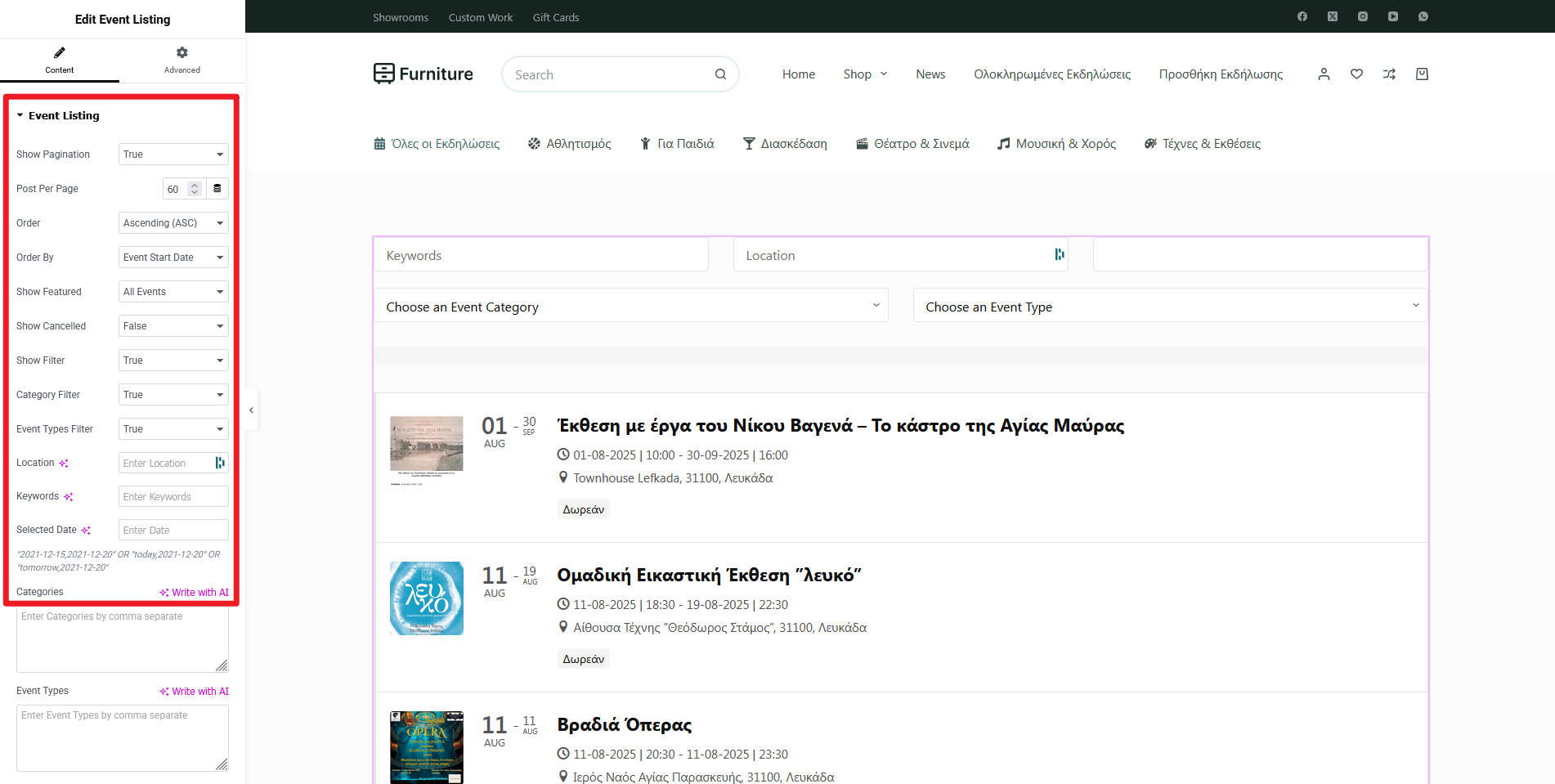Click the Post Per Page number field
This screenshot has width=1555, height=784.
[x=183, y=189]
